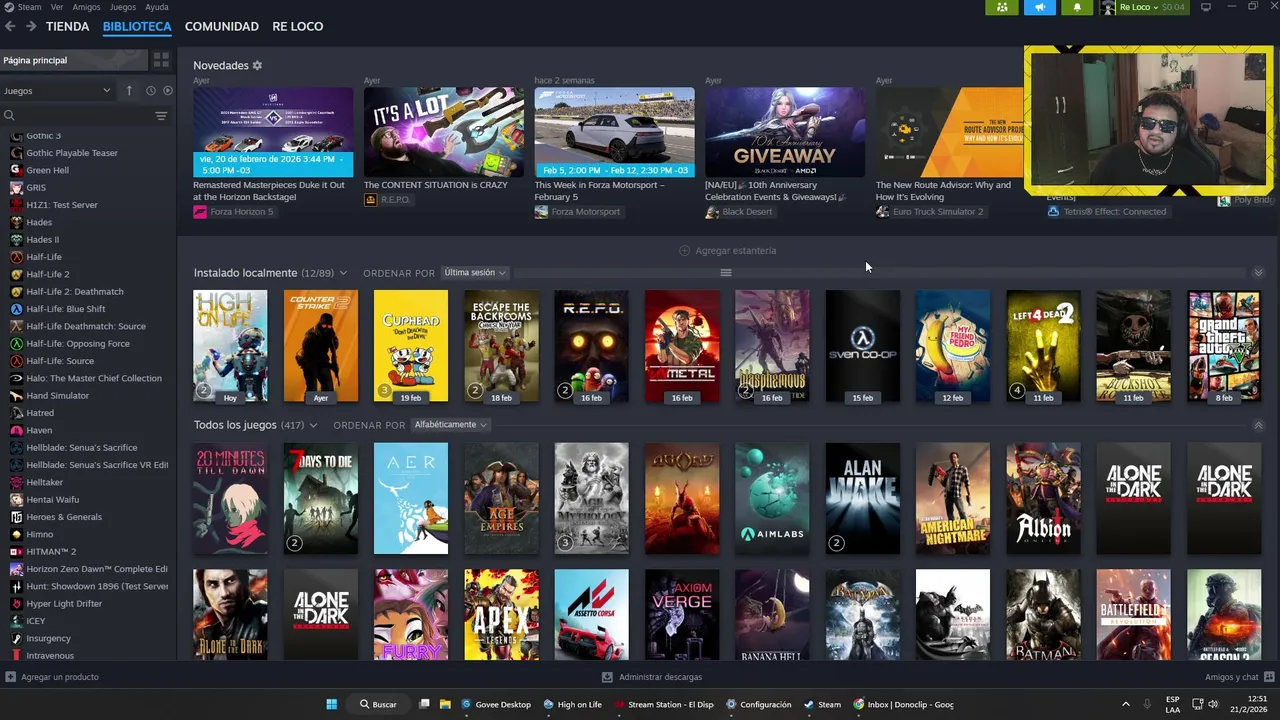Click the Buscar taskbar search box

379,704
